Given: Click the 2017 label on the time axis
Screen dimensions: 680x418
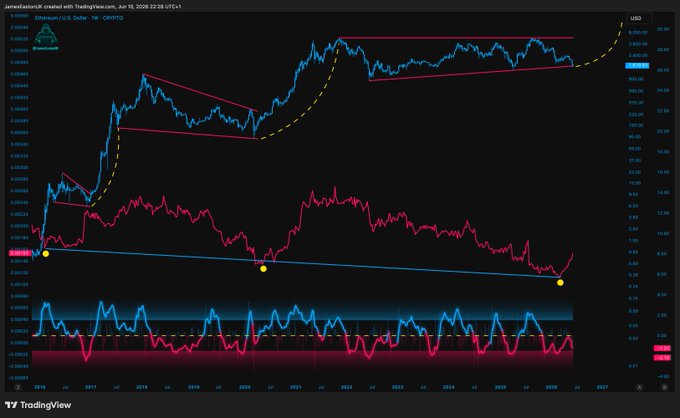Looking at the screenshot, I should 91,387.
